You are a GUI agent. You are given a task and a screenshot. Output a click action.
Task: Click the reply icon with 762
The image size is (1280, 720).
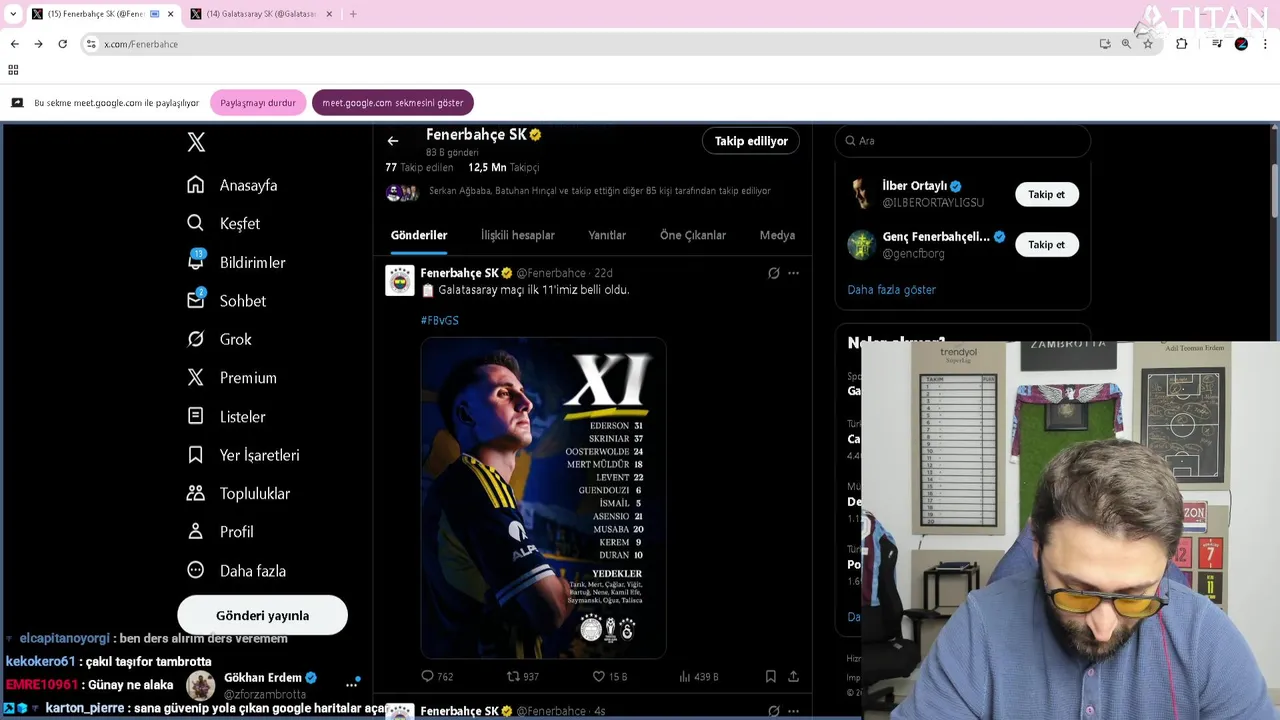click(x=437, y=677)
